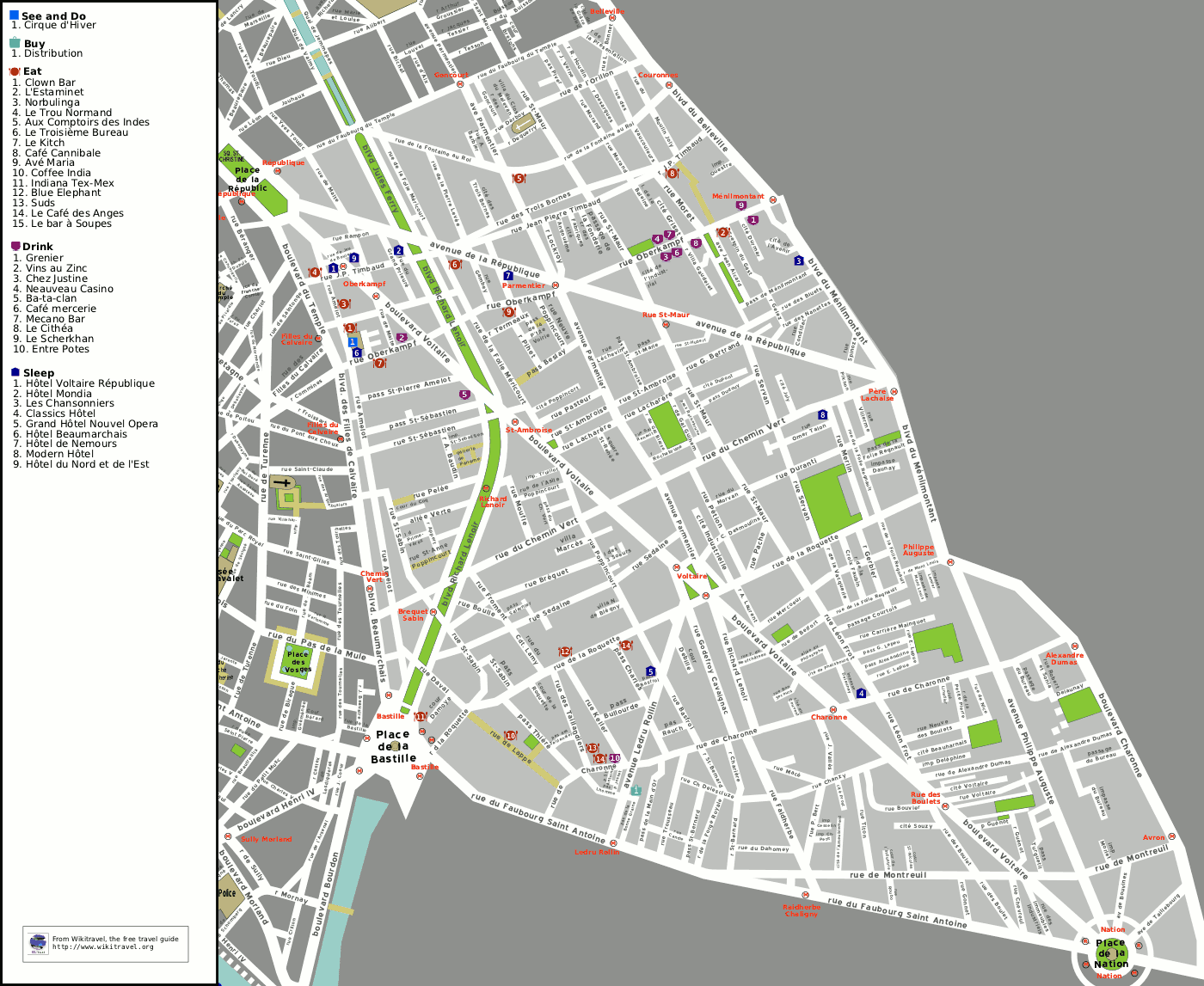Expand the Buy section of the legend

pyautogui.click(x=15, y=41)
